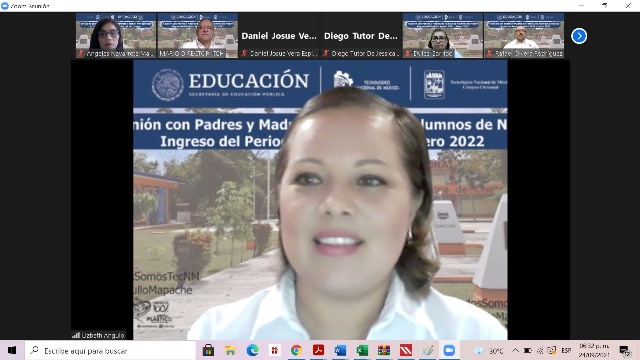640x360 pixels.
Task: Switch to Zoom on the taskbar
Action: [x=449, y=350]
